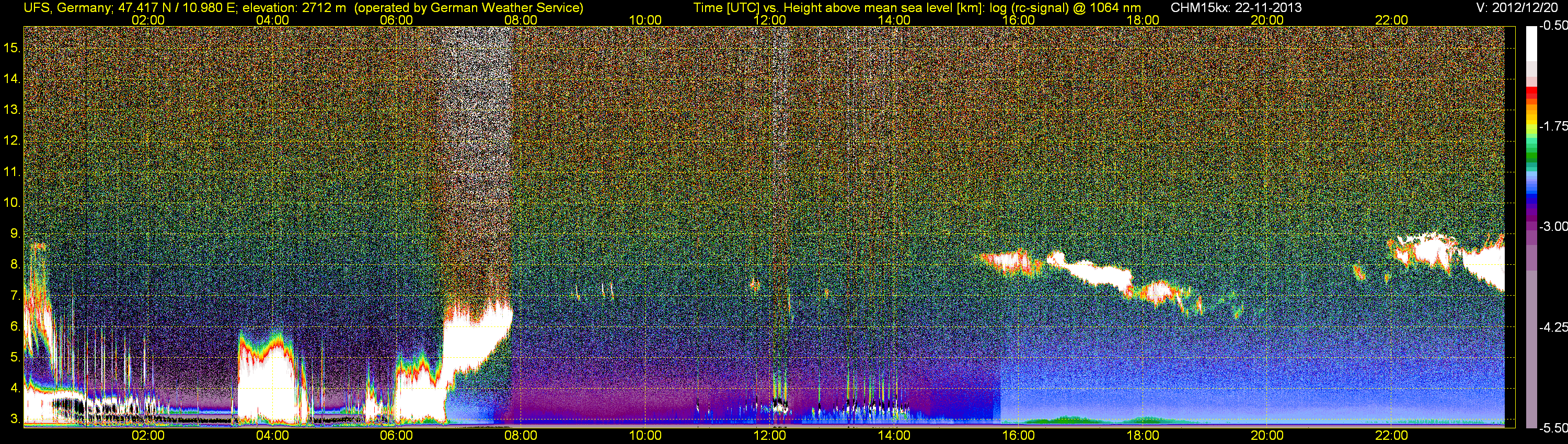Click the height axis label "8."

tap(15, 265)
